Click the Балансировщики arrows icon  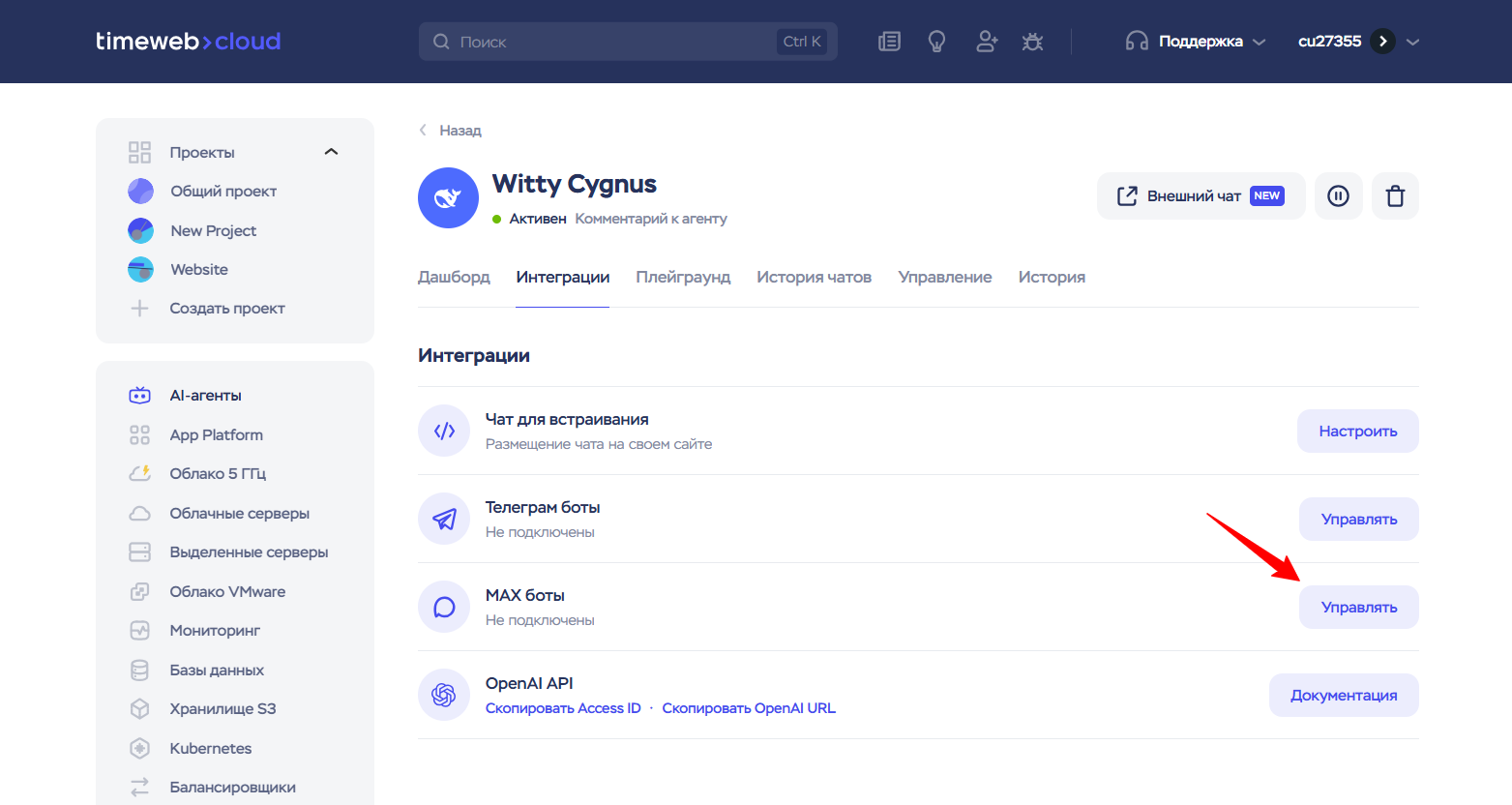click(x=139, y=788)
